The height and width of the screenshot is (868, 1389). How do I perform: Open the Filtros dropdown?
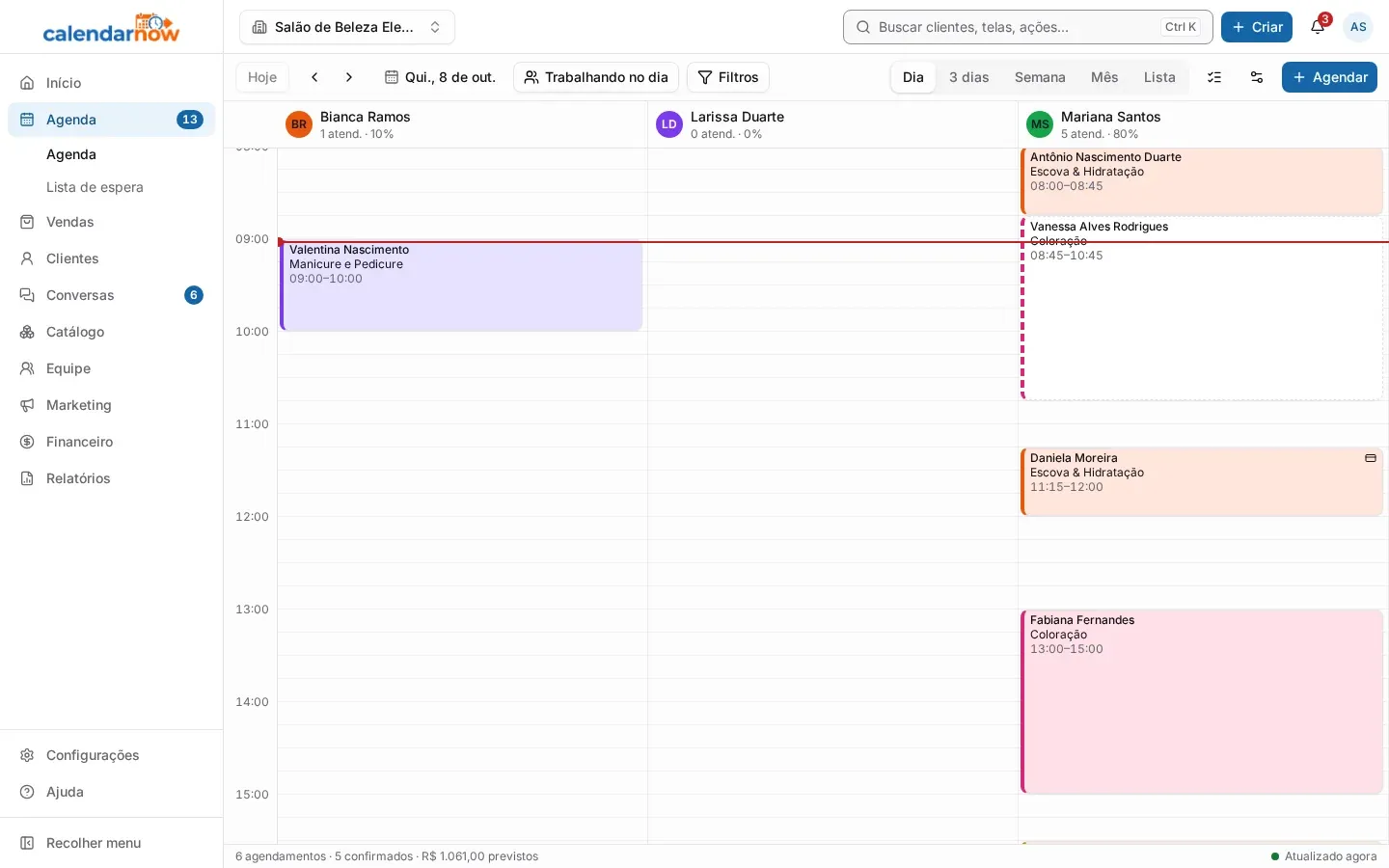pos(728,77)
